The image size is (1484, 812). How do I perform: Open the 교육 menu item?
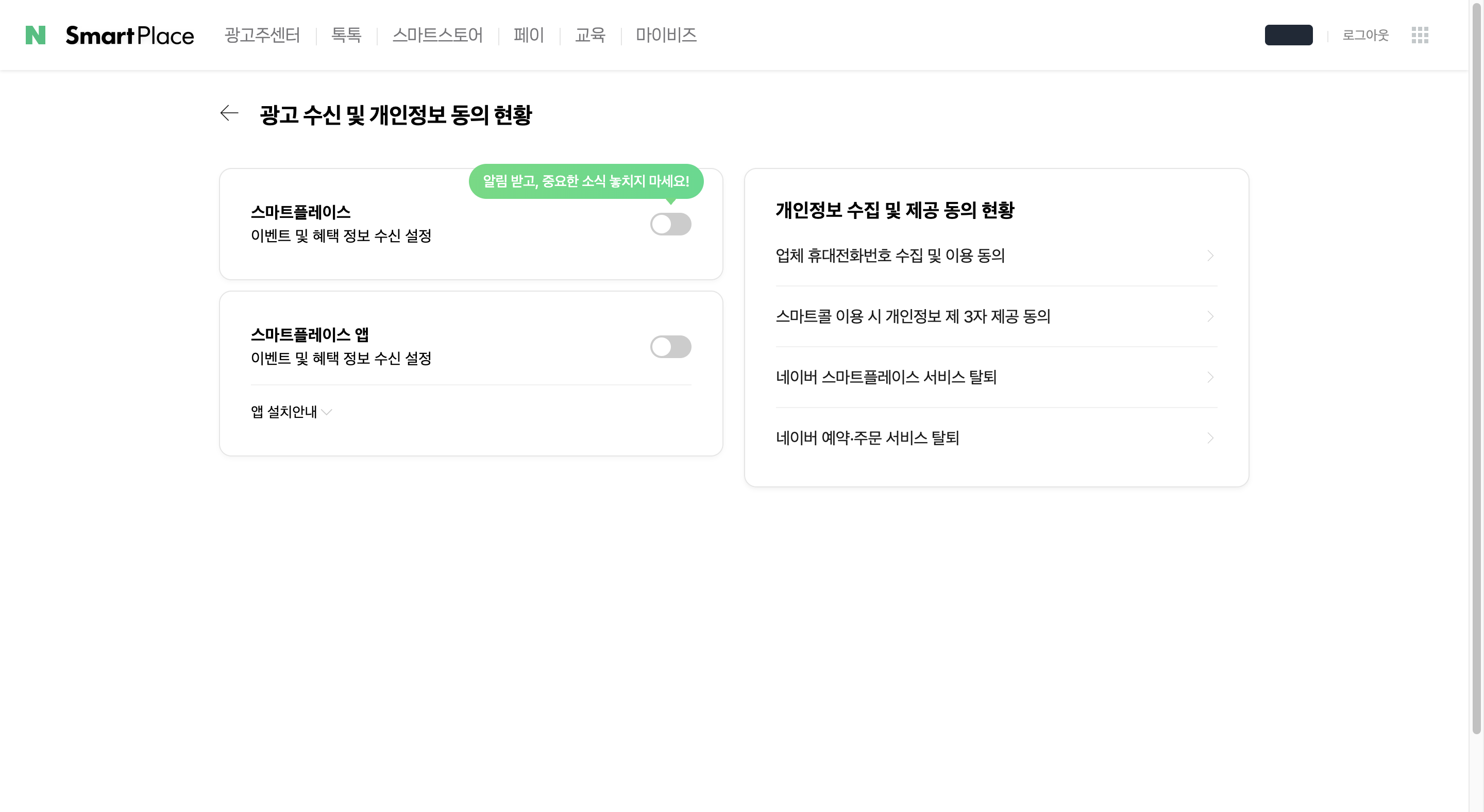pos(590,35)
